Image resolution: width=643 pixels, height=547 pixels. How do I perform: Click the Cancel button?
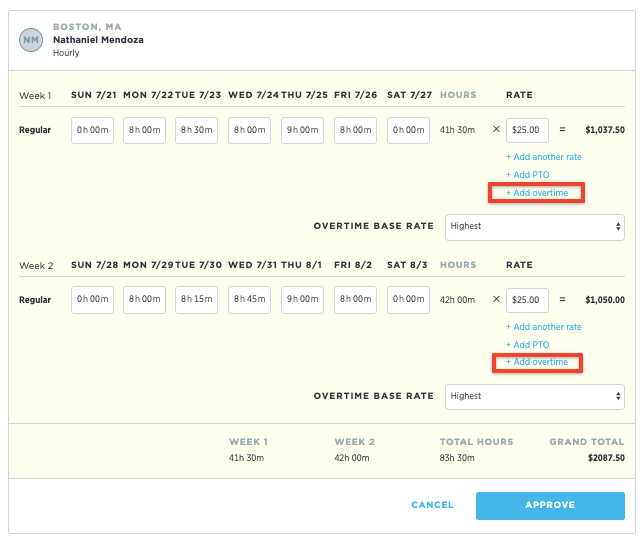432,505
